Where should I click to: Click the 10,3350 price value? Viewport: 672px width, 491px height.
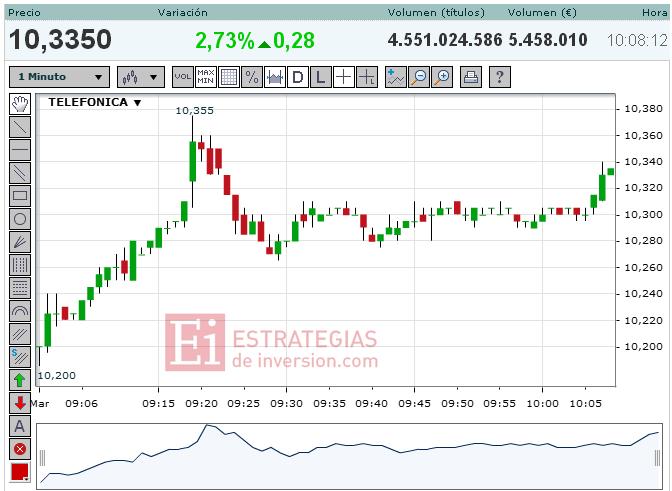click(x=60, y=39)
